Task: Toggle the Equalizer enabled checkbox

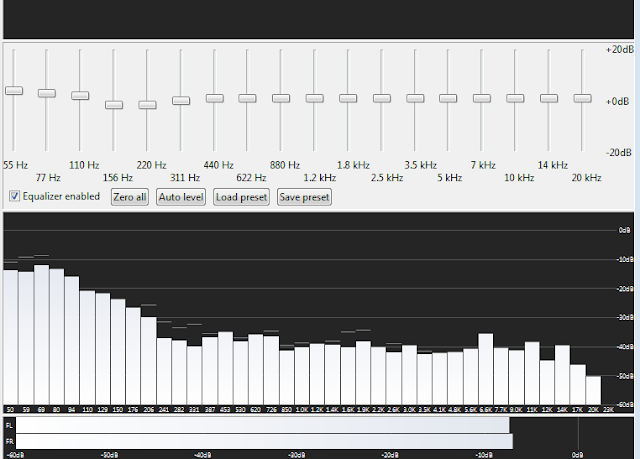Action: pyautogui.click(x=14, y=196)
